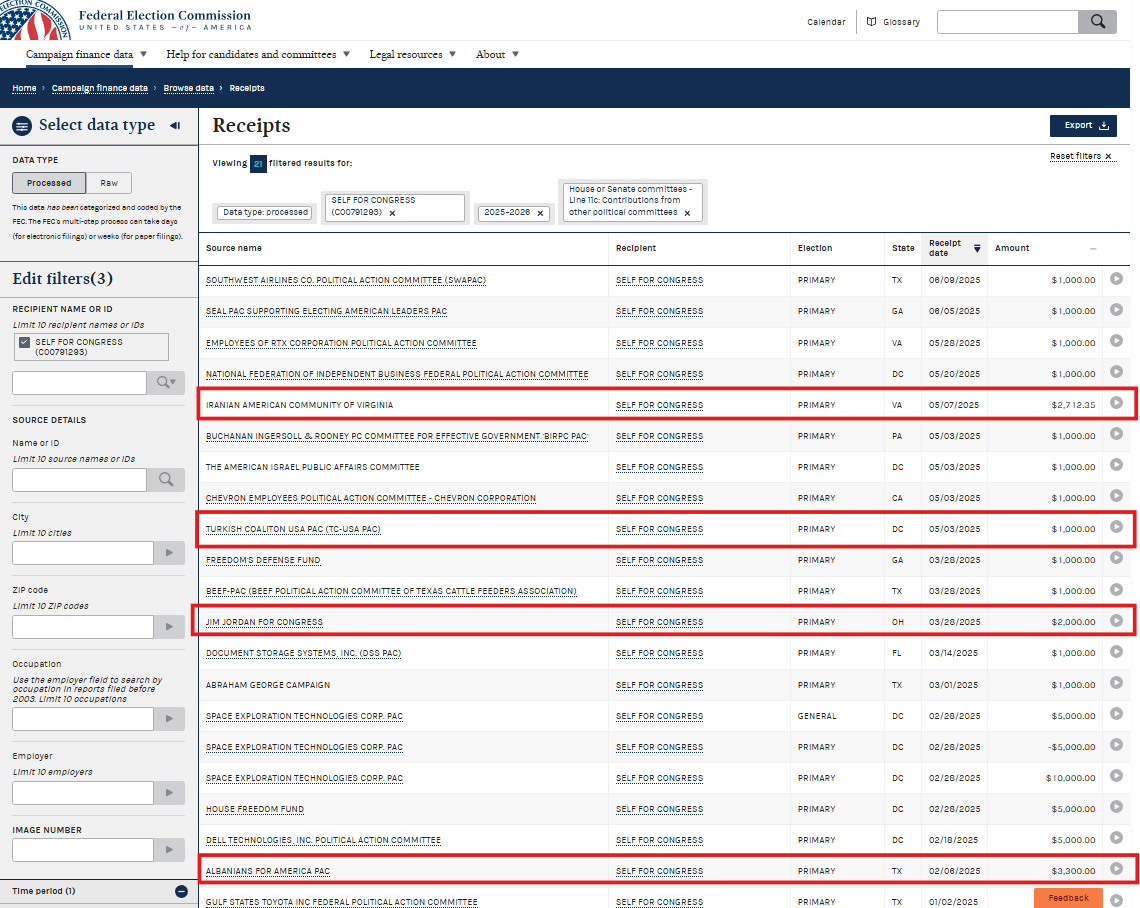Open details arrow for RTX Corporation row
Screen dimensions: 1140x908
(1116, 341)
